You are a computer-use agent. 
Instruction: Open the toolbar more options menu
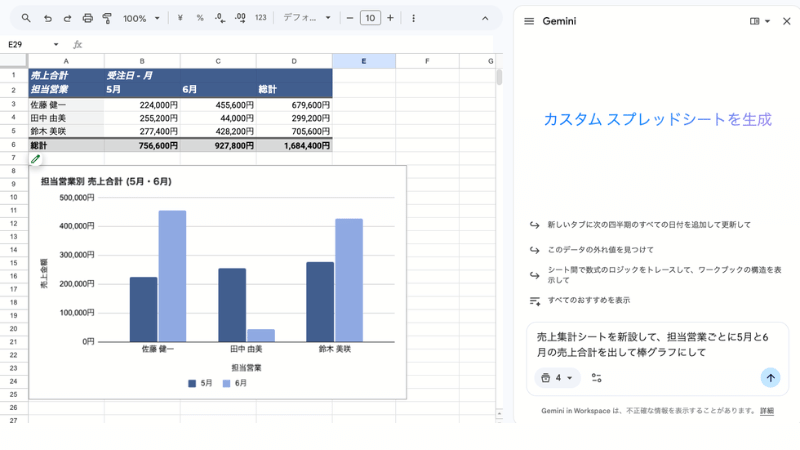click(x=413, y=18)
